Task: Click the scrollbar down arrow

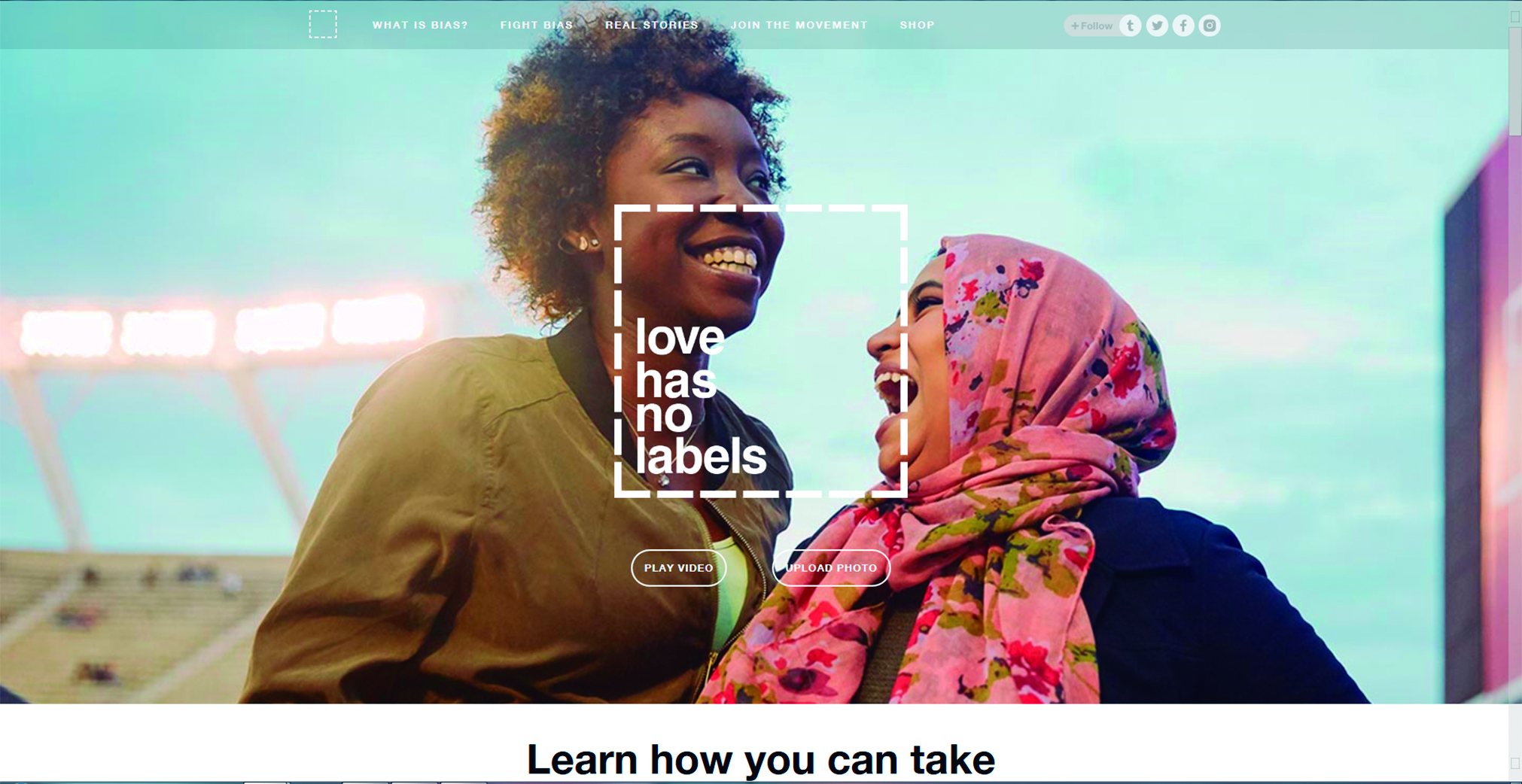Action: (1514, 763)
